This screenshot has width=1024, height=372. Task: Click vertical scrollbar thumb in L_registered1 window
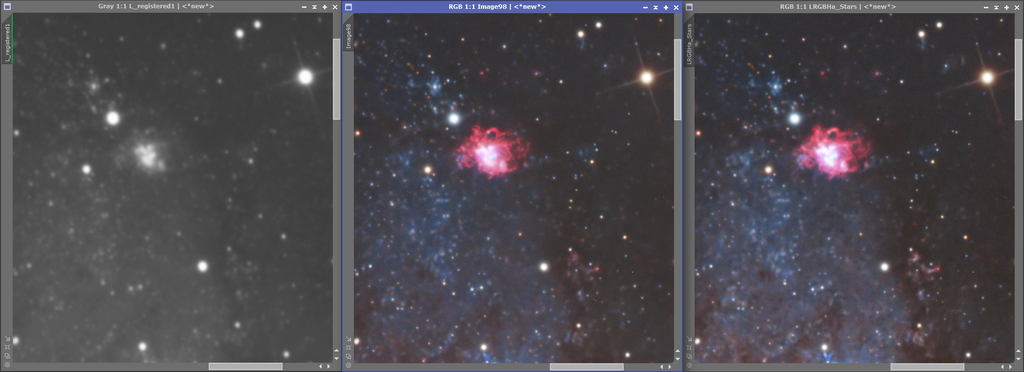click(x=336, y=79)
